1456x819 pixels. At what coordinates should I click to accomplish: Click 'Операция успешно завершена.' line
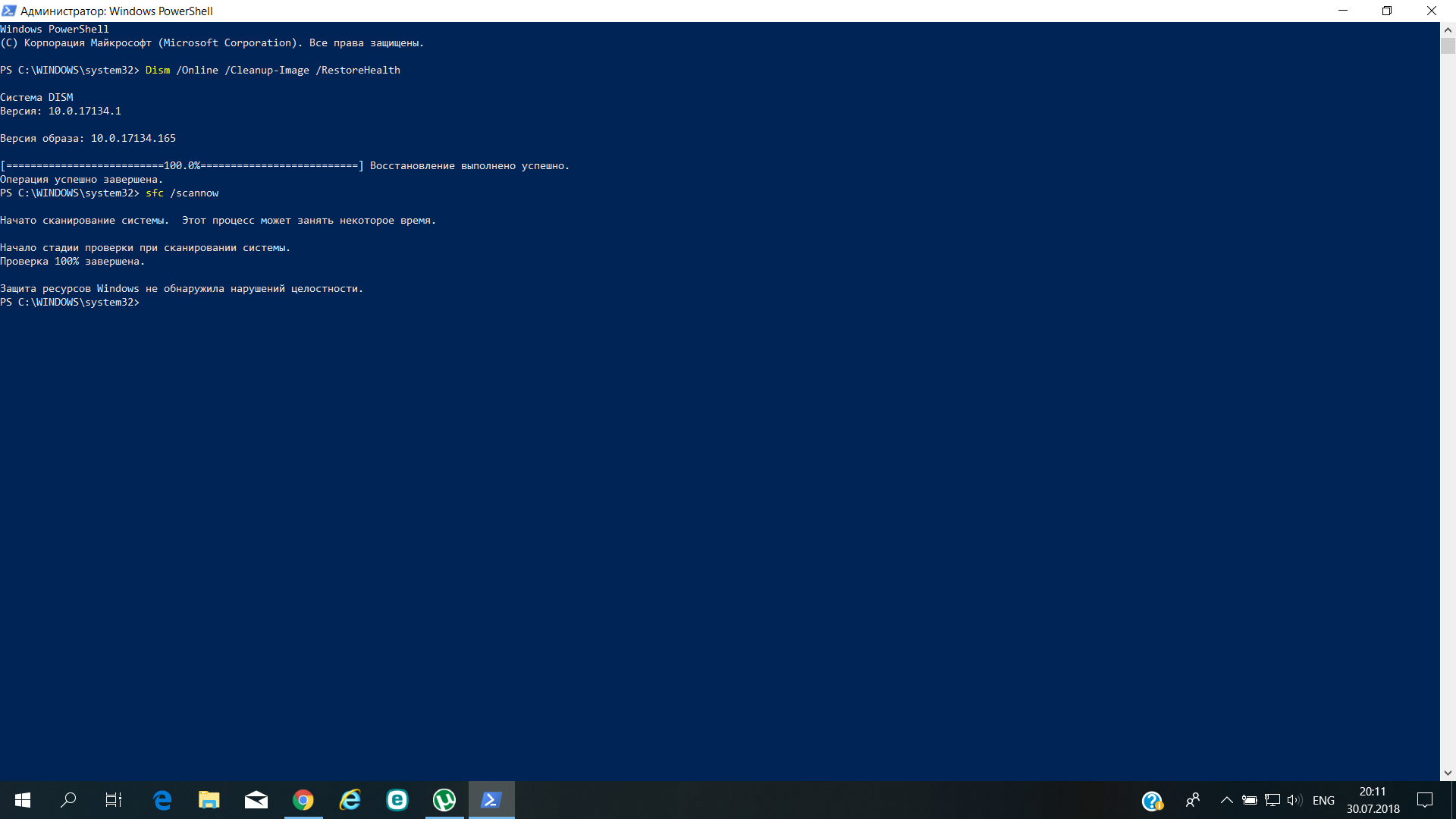click(82, 180)
